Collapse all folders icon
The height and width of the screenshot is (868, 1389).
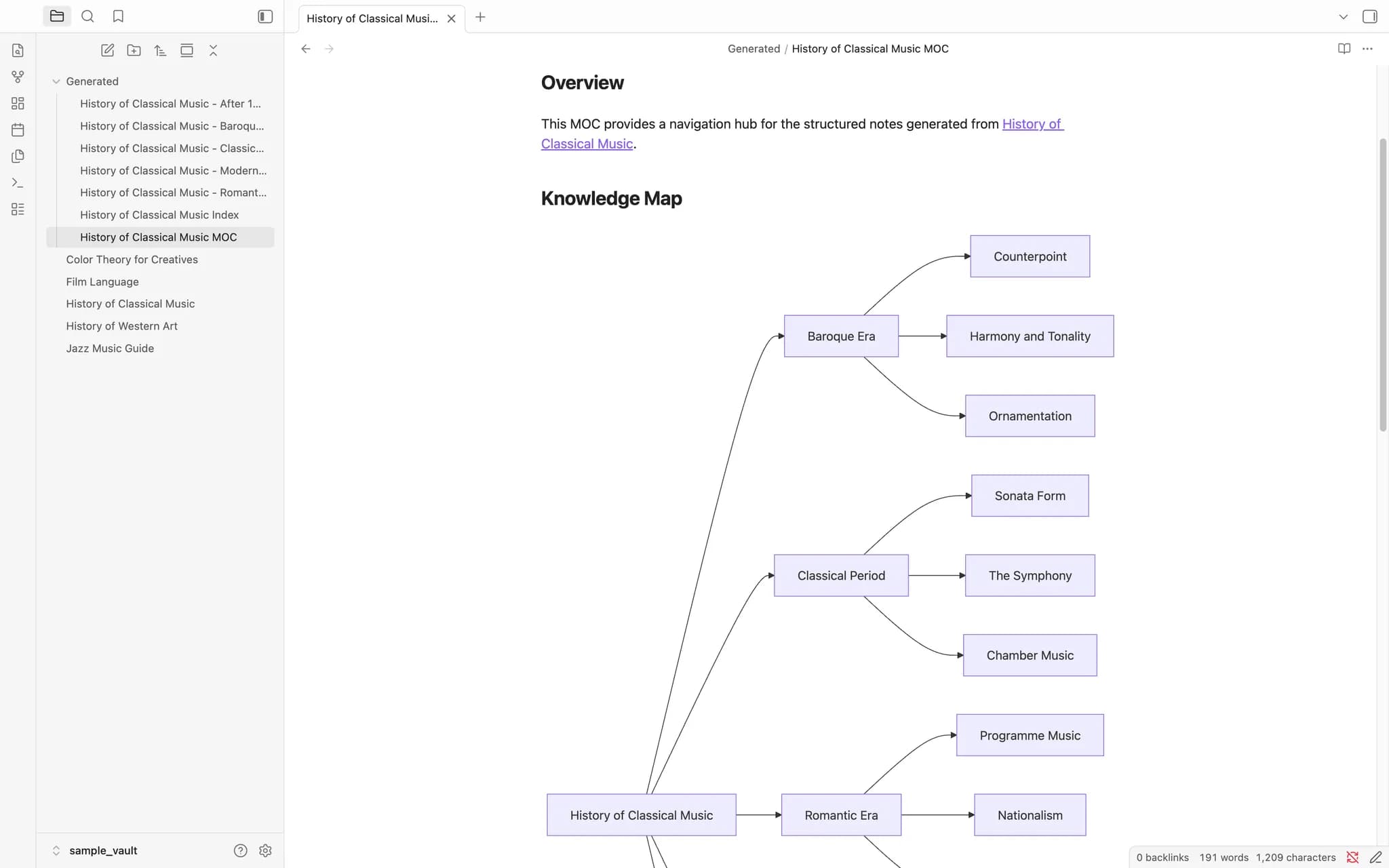click(213, 50)
